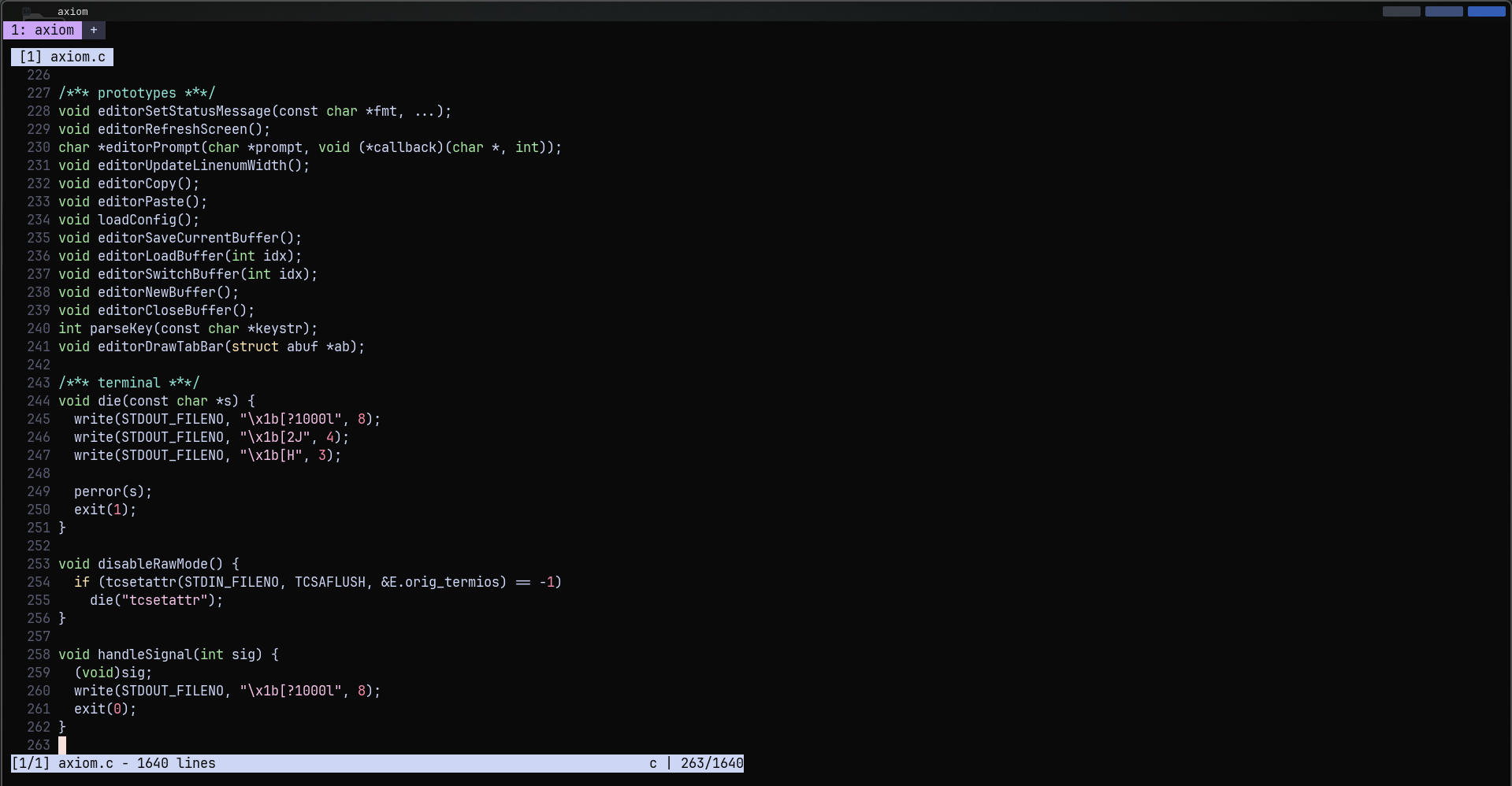Click line number 248 in the gutter
This screenshot has width=1512, height=786.
click(x=39, y=473)
